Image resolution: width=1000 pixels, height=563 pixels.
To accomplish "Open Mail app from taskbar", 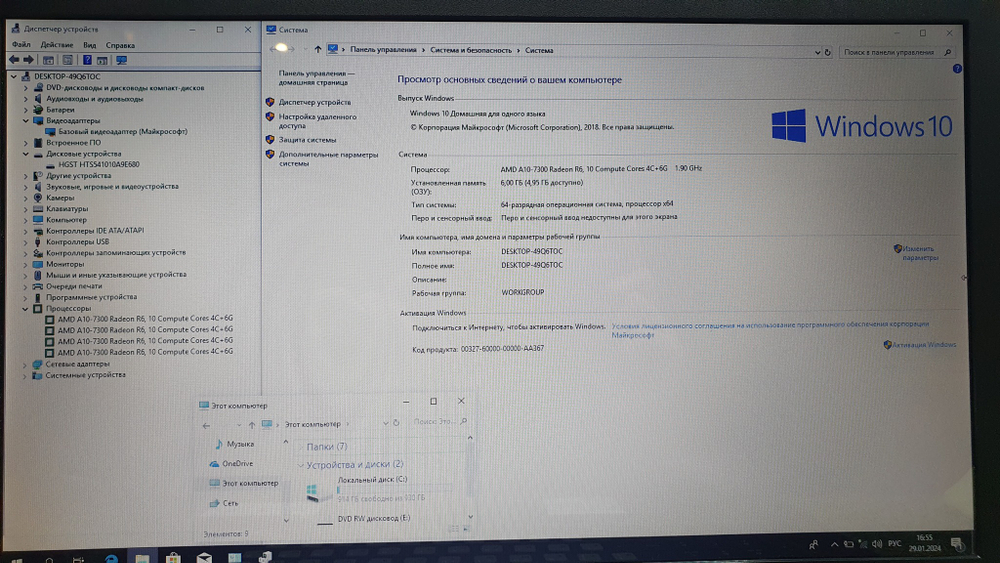I will (204, 558).
